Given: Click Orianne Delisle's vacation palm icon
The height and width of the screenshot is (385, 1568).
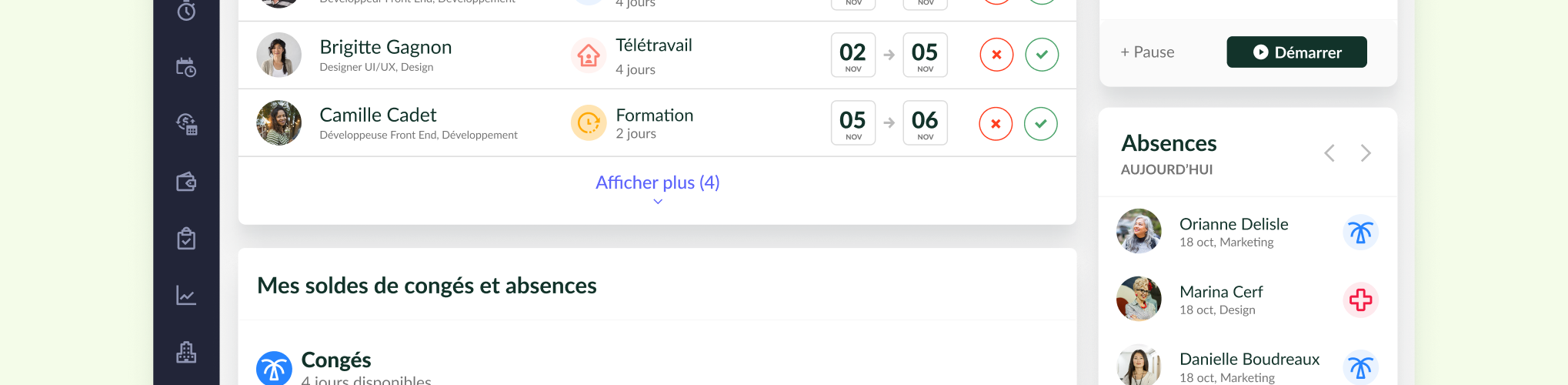Looking at the screenshot, I should (x=1360, y=233).
